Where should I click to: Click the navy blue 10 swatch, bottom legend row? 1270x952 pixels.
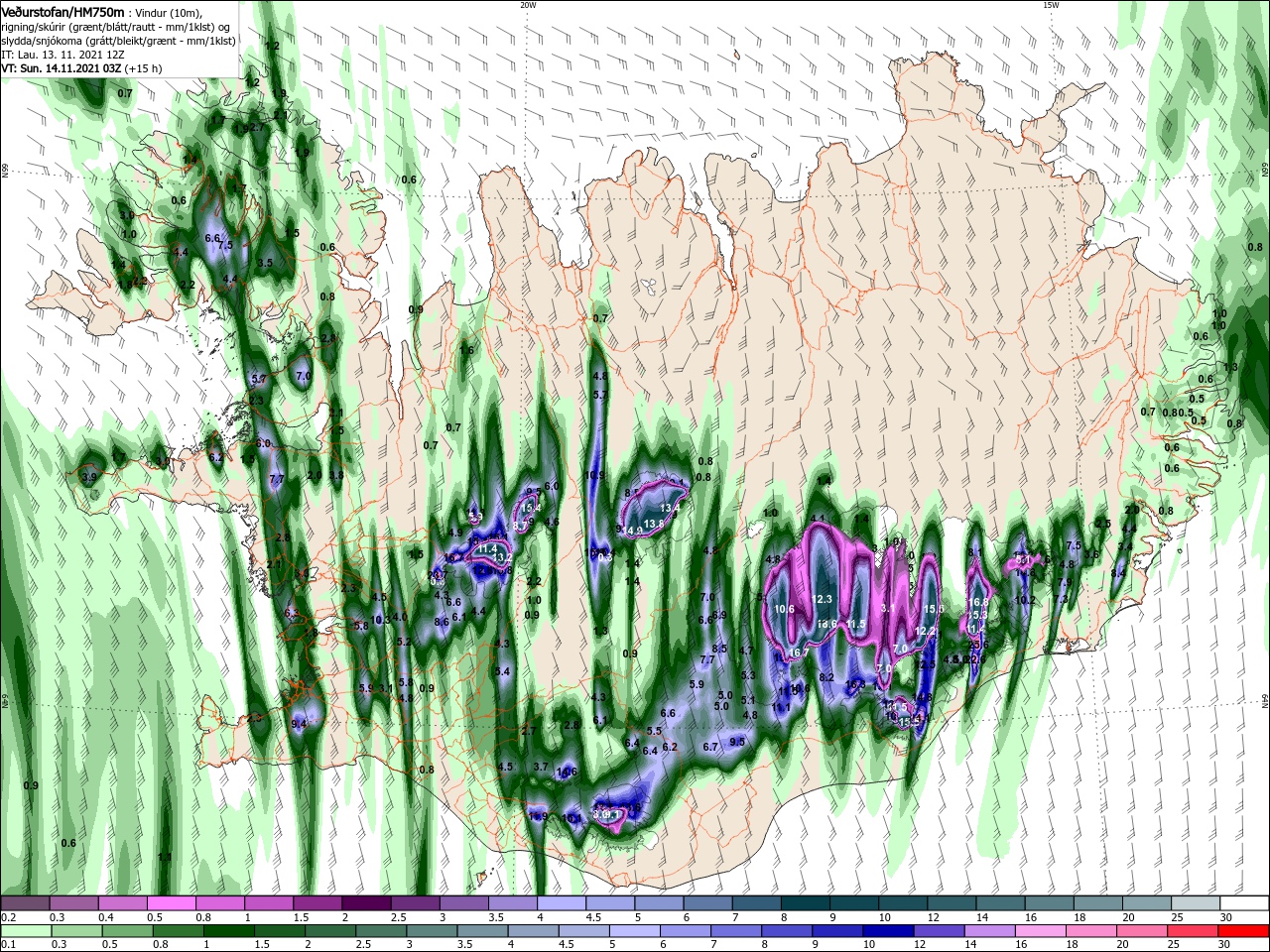coord(887,932)
